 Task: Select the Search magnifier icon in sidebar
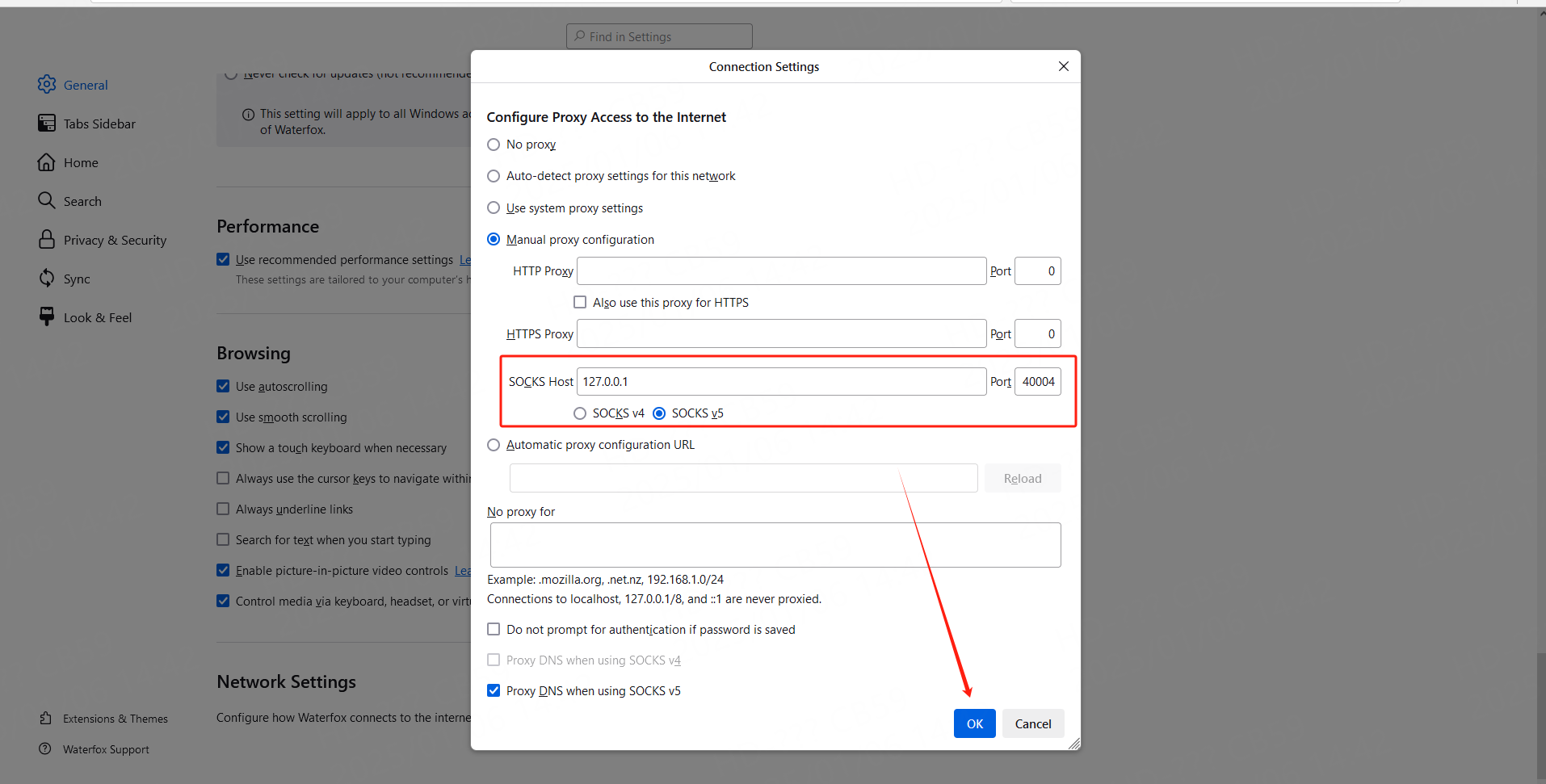click(x=47, y=201)
